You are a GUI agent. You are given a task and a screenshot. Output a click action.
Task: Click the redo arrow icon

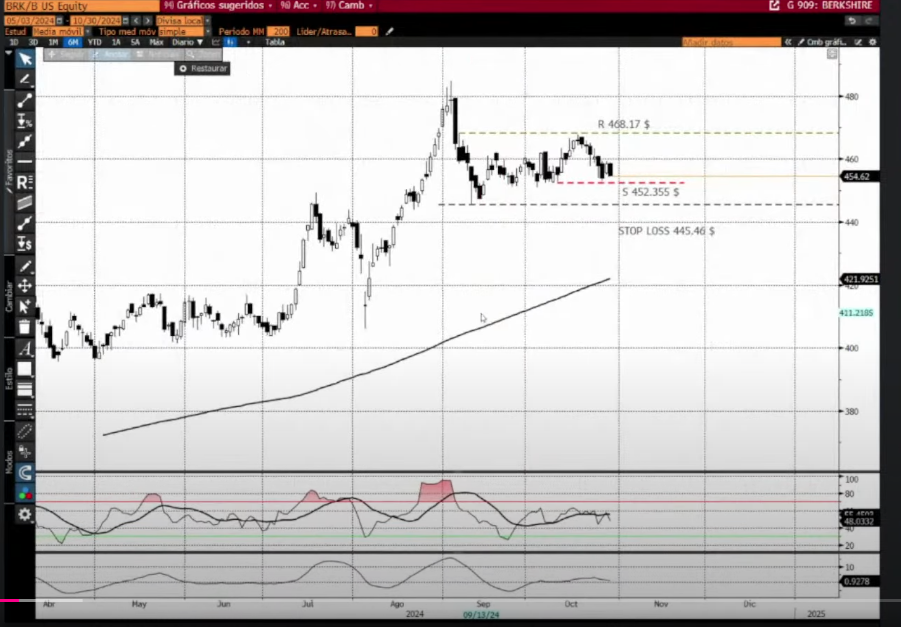[x=869, y=21]
